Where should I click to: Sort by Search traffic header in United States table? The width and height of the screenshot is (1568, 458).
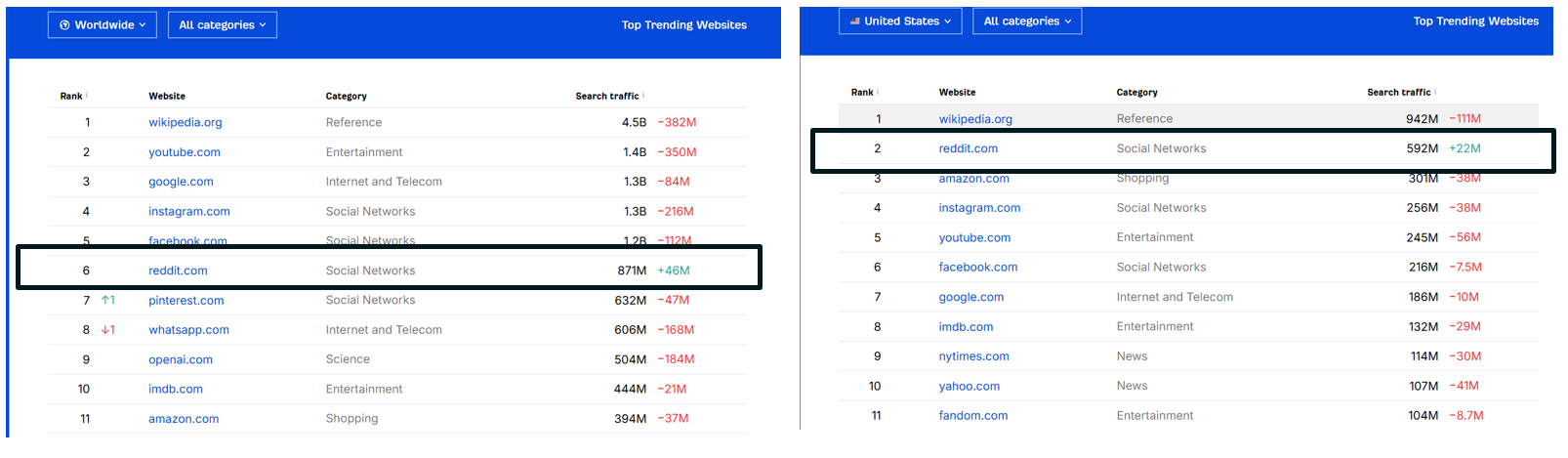1399,92
